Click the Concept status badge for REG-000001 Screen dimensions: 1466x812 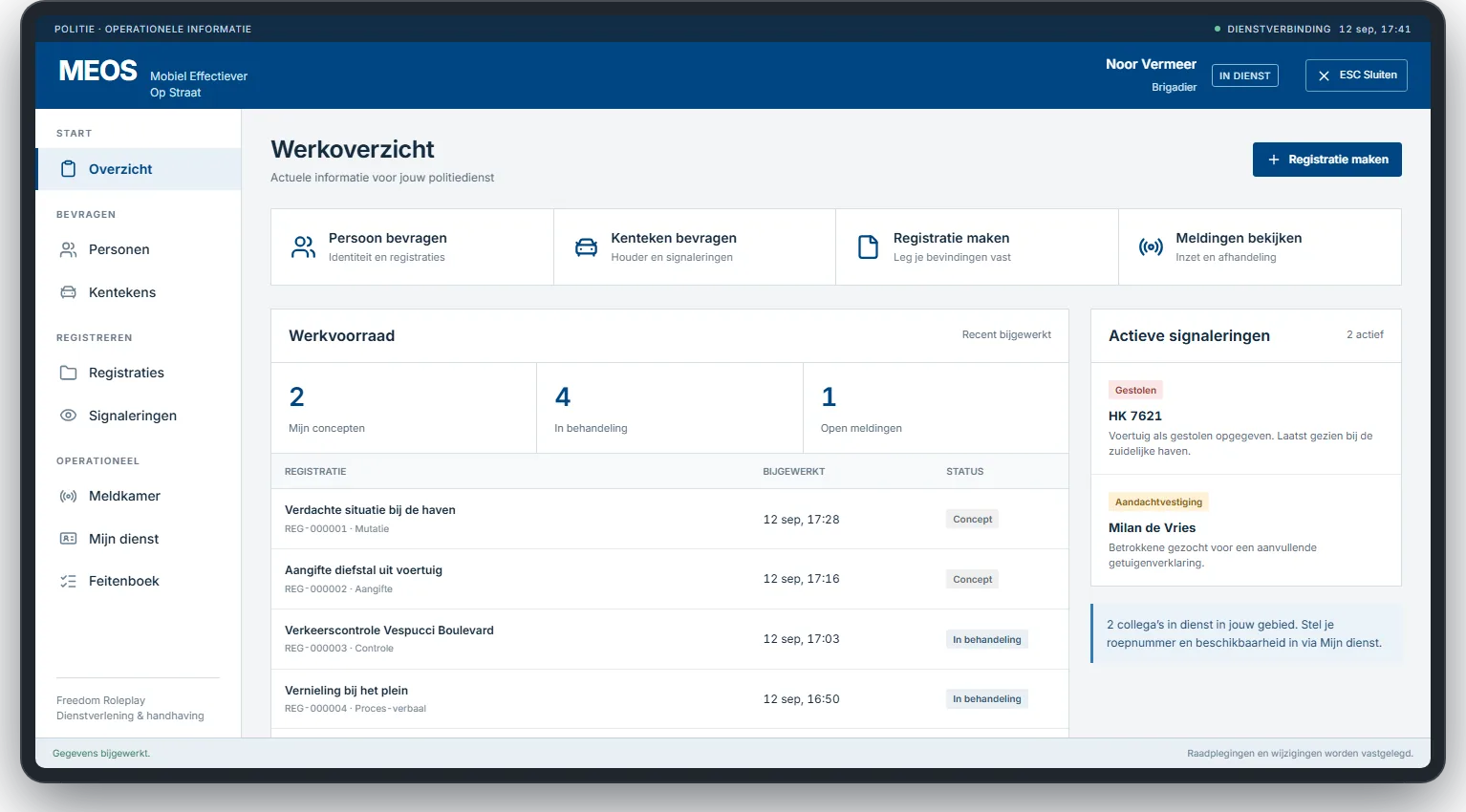click(x=972, y=520)
